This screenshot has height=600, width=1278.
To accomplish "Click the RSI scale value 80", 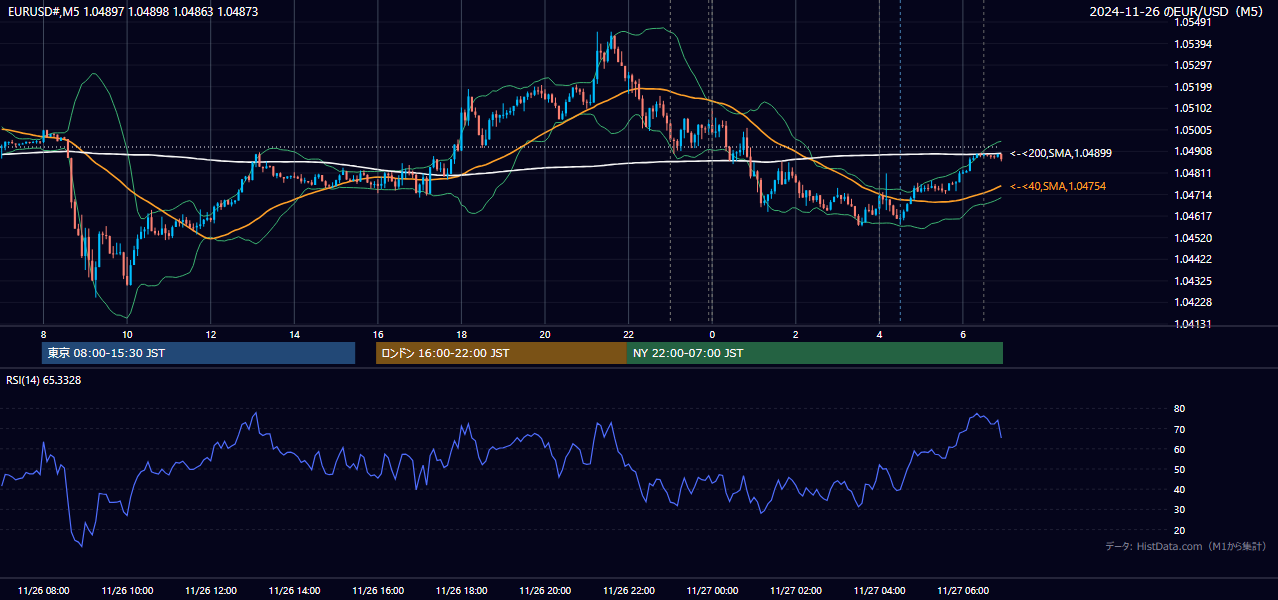I will pos(1179,409).
